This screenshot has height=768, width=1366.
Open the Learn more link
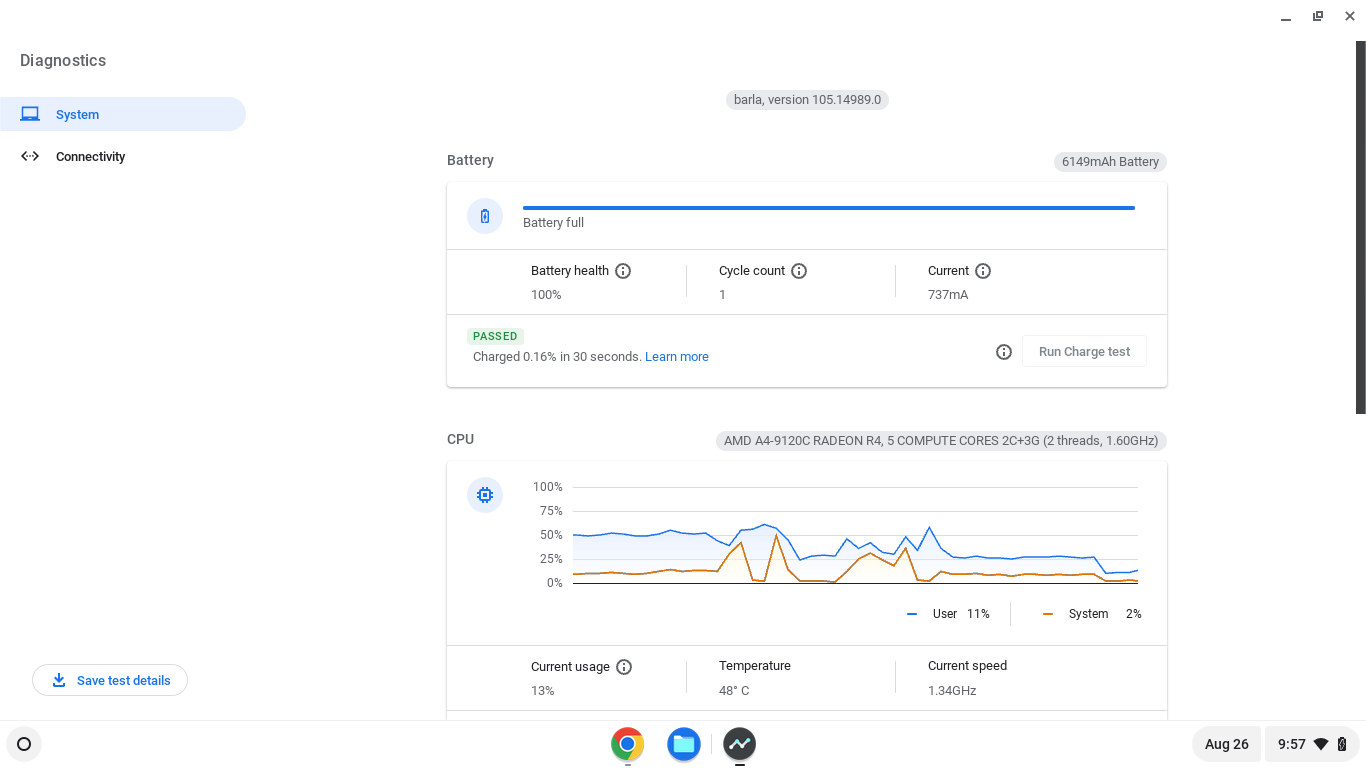click(676, 357)
